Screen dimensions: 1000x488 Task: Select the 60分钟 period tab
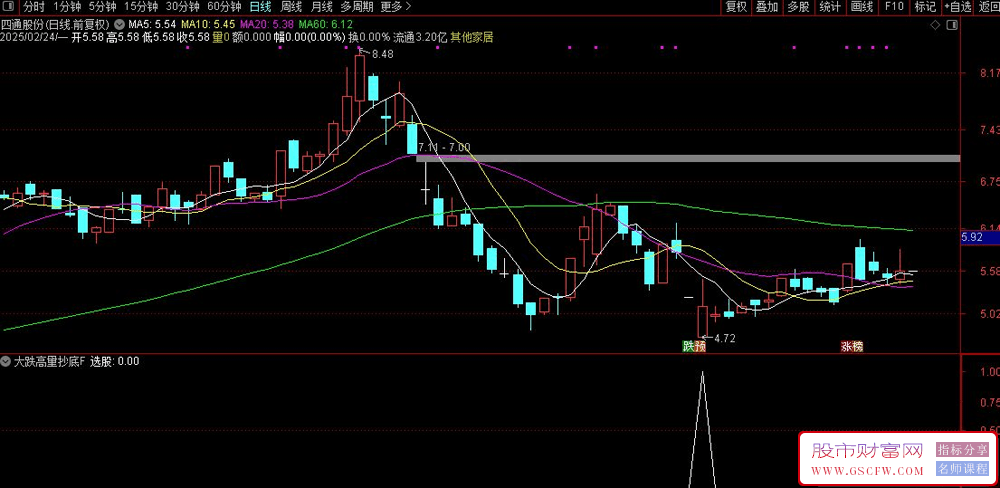click(x=224, y=7)
